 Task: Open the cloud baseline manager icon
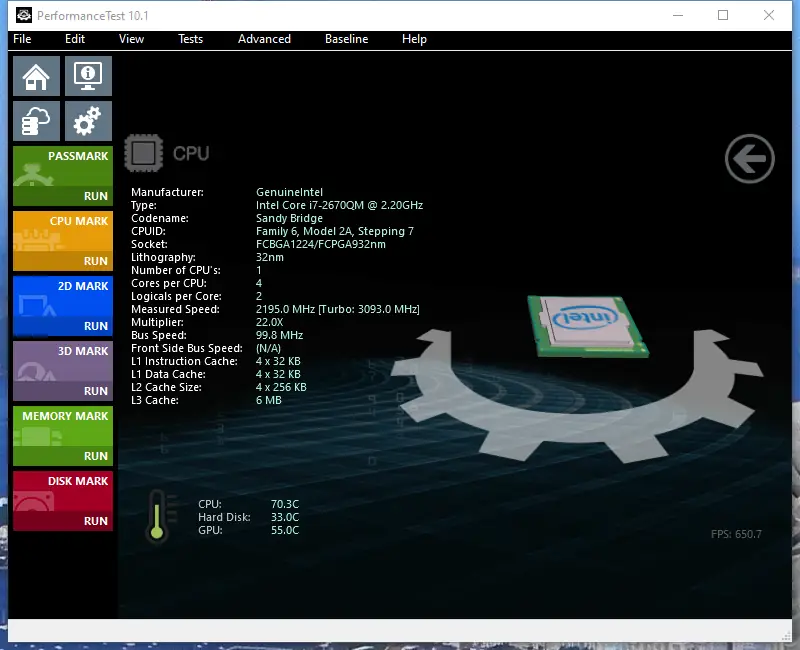pos(36,121)
